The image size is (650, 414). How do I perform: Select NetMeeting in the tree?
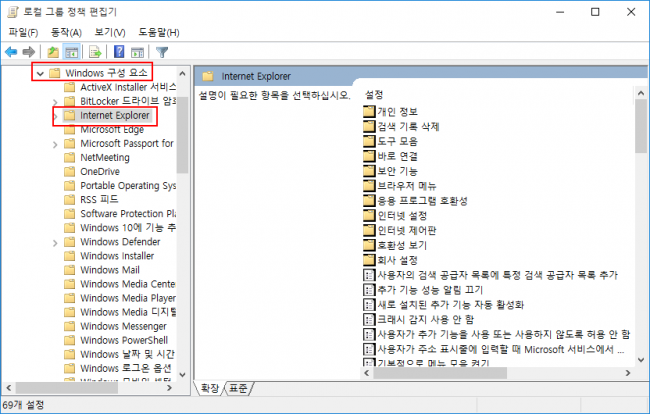pos(97,157)
